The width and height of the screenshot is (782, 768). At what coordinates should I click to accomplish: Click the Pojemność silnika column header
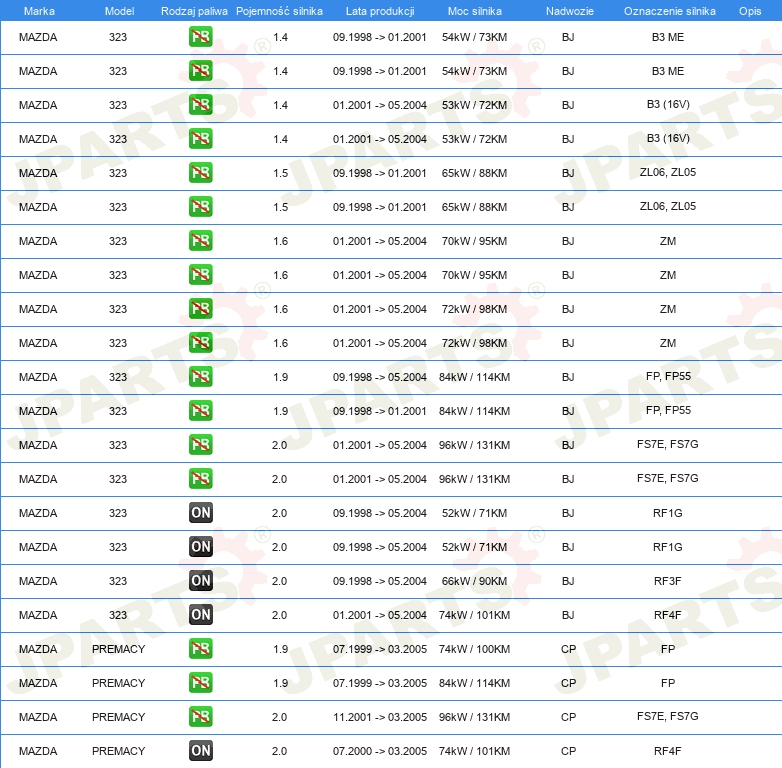point(279,11)
